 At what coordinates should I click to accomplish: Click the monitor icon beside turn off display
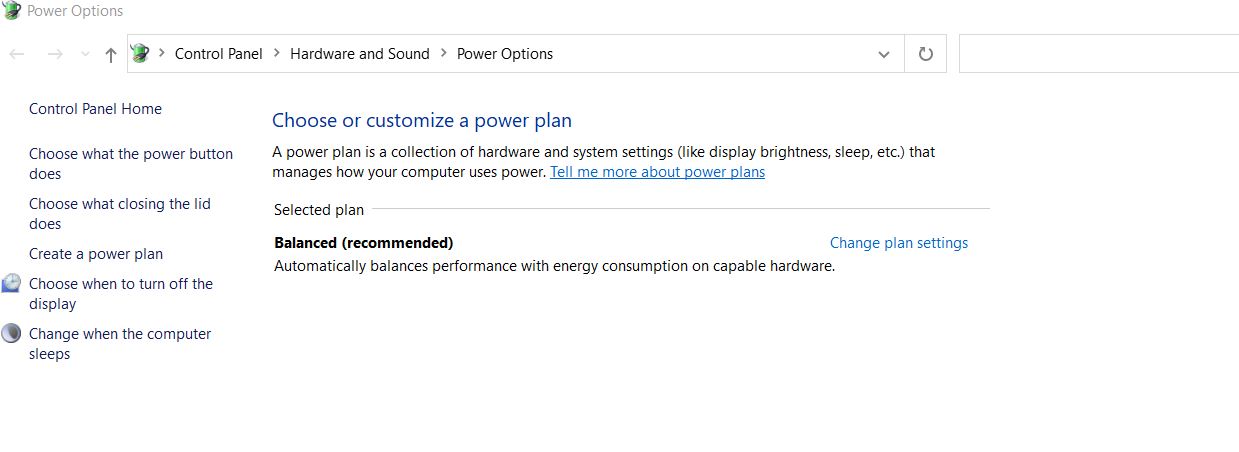11,284
